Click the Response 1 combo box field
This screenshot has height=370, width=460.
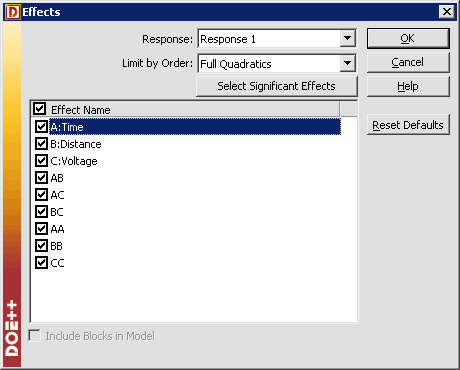click(x=277, y=39)
